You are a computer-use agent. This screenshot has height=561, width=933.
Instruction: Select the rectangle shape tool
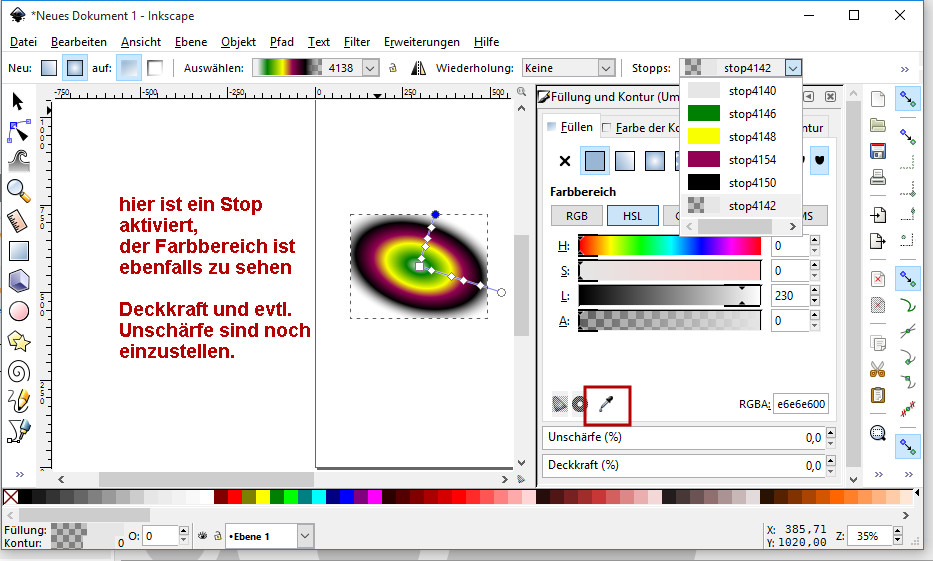pyautogui.click(x=18, y=251)
